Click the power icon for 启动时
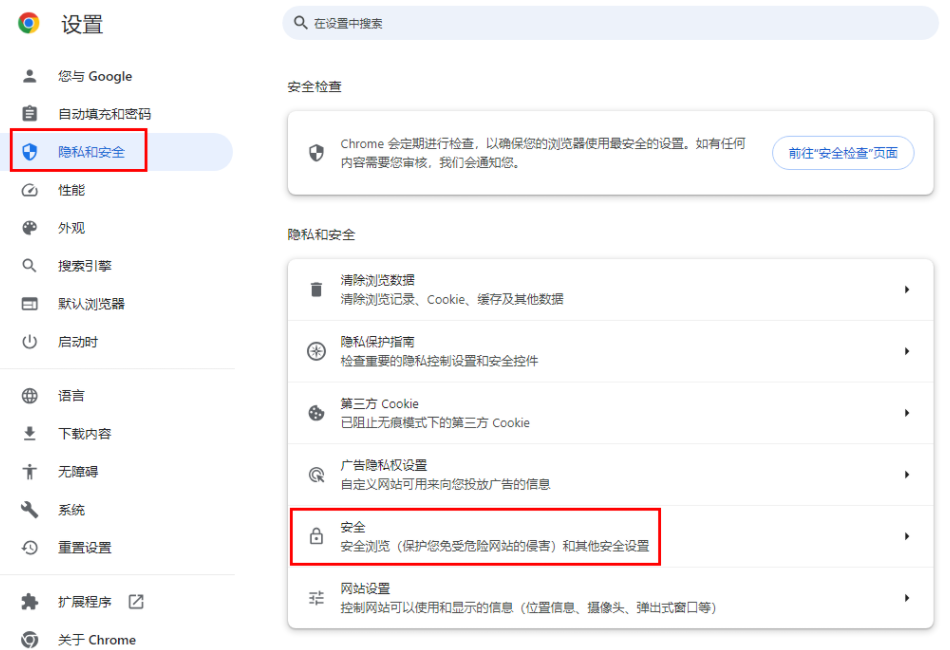This screenshot has width=950, height=650. click(x=29, y=342)
